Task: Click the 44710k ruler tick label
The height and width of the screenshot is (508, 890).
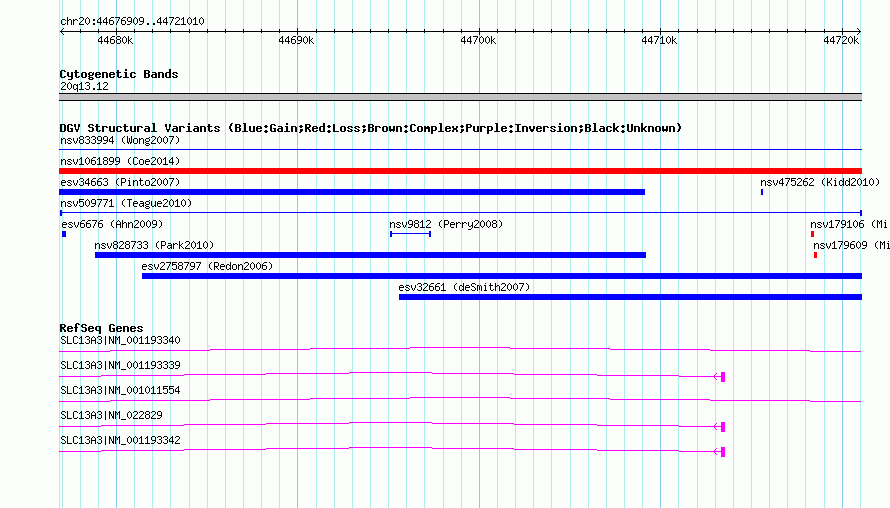Action: coord(659,40)
